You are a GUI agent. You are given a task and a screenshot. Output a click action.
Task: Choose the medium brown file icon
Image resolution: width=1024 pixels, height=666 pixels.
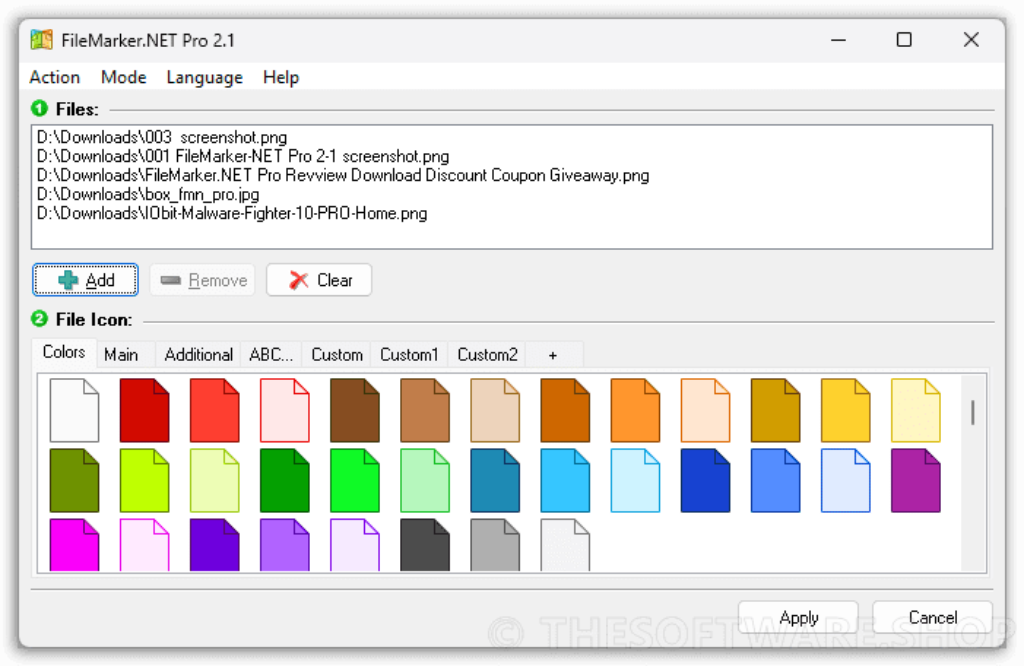(x=425, y=411)
